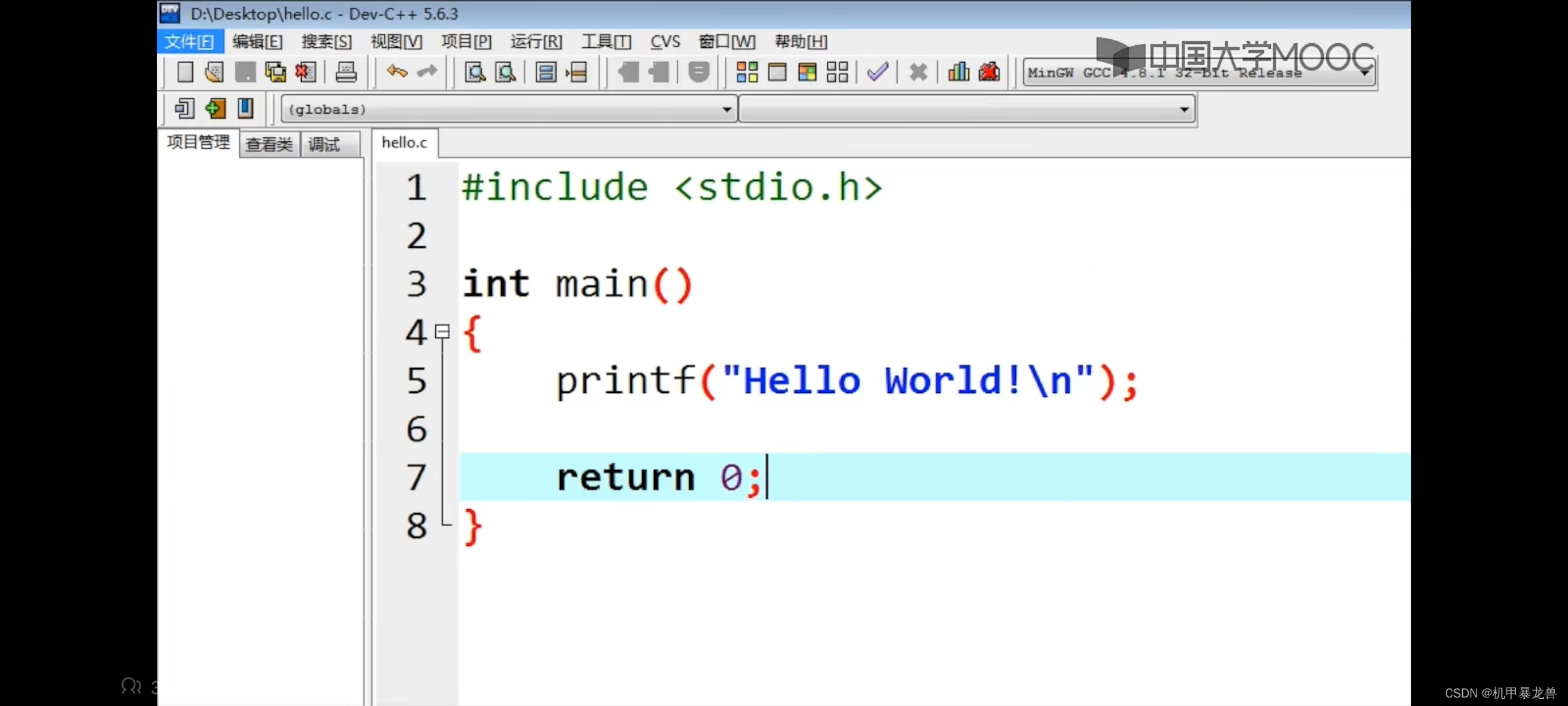Click the forward navigation toolbar icon
Image resolution: width=1568 pixels, height=706 pixels.
click(x=659, y=72)
